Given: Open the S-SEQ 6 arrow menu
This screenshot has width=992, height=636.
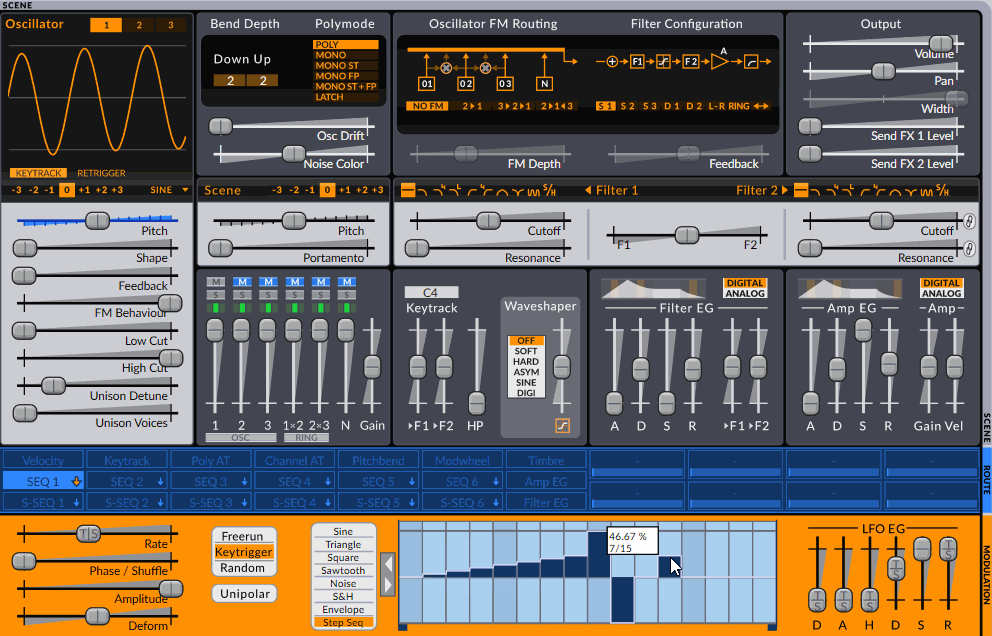Looking at the screenshot, I should [x=496, y=502].
